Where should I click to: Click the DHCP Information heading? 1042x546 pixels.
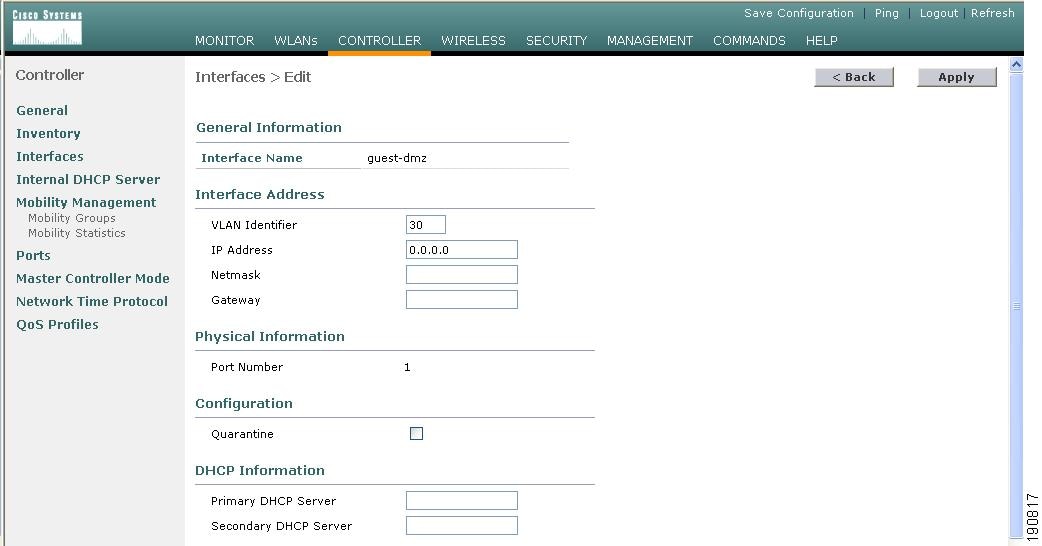click(260, 470)
